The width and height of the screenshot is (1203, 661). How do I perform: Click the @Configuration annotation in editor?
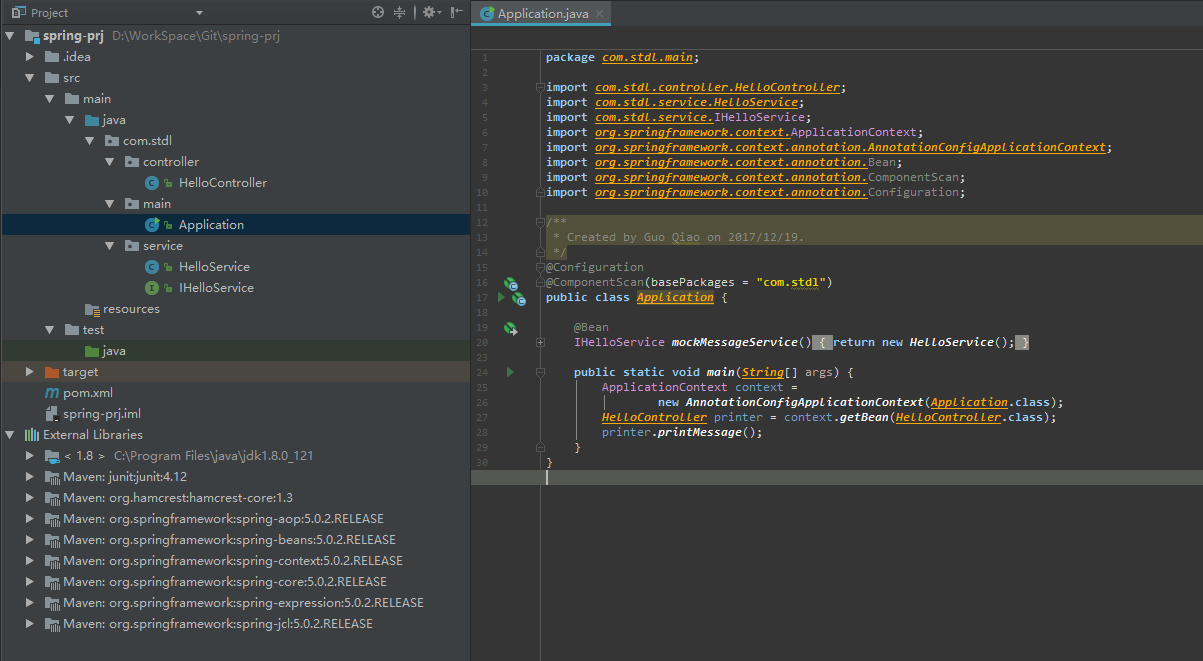pos(595,267)
